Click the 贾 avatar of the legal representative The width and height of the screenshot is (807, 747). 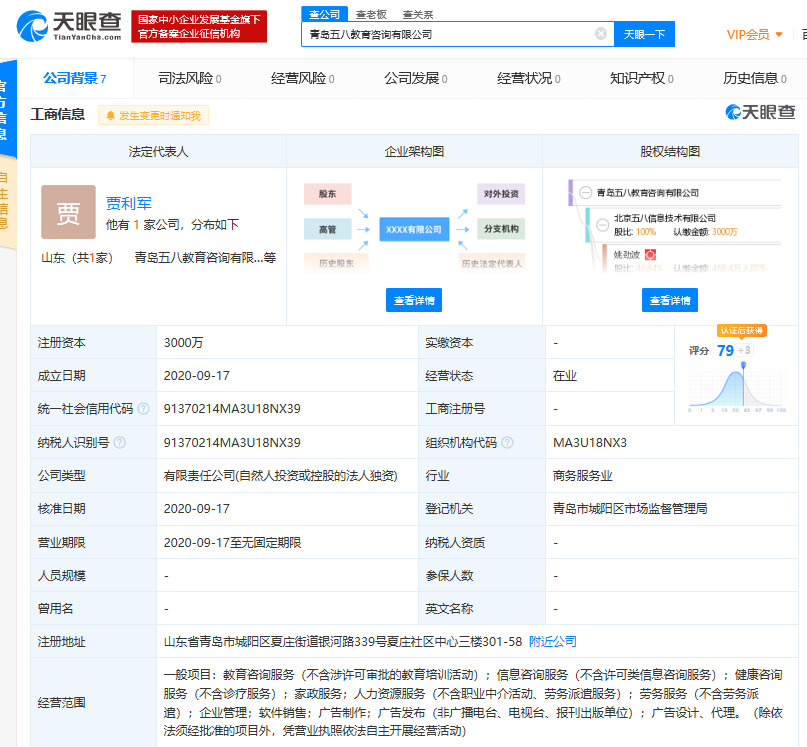click(x=68, y=211)
